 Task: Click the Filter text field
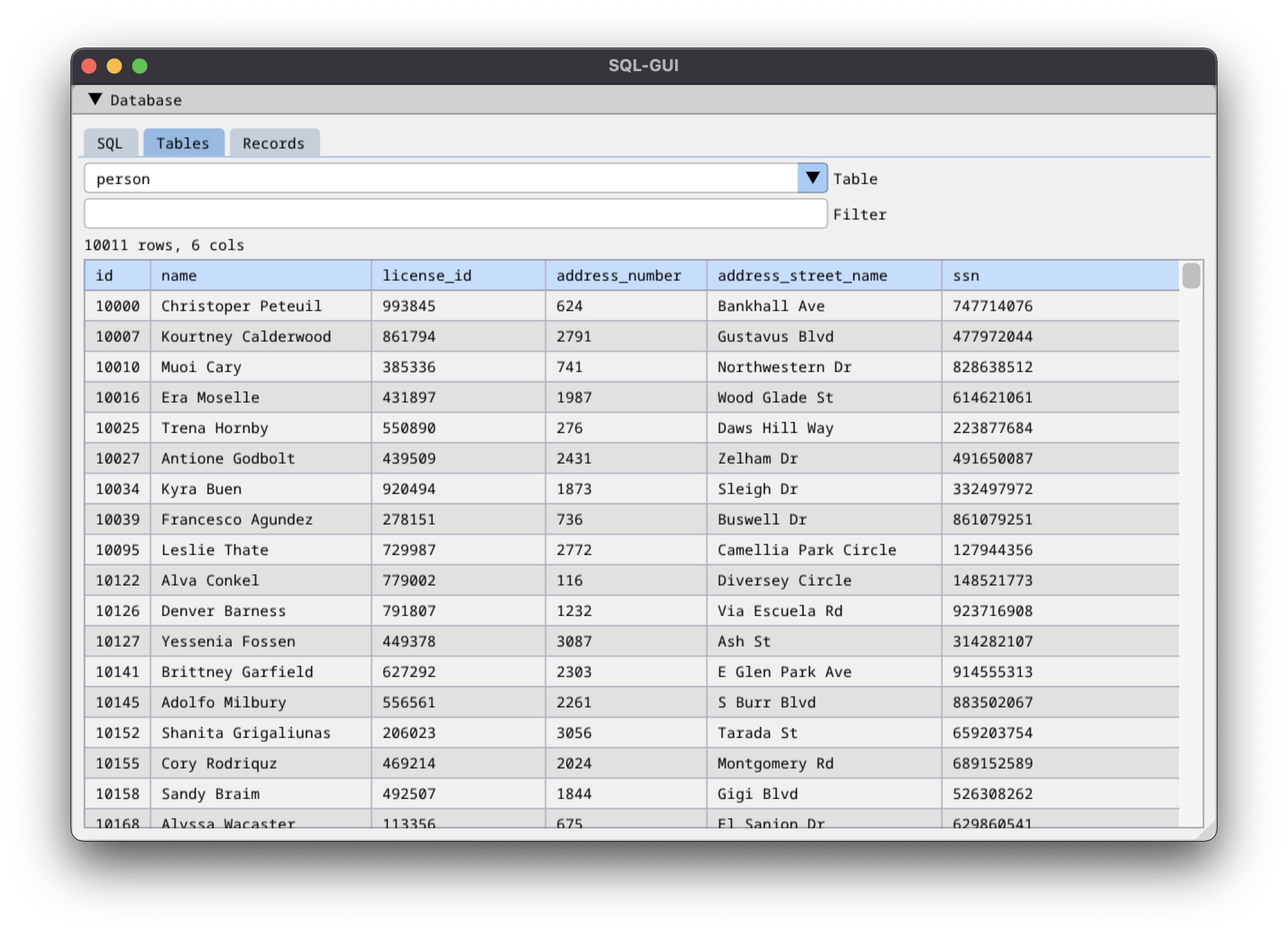[455, 214]
